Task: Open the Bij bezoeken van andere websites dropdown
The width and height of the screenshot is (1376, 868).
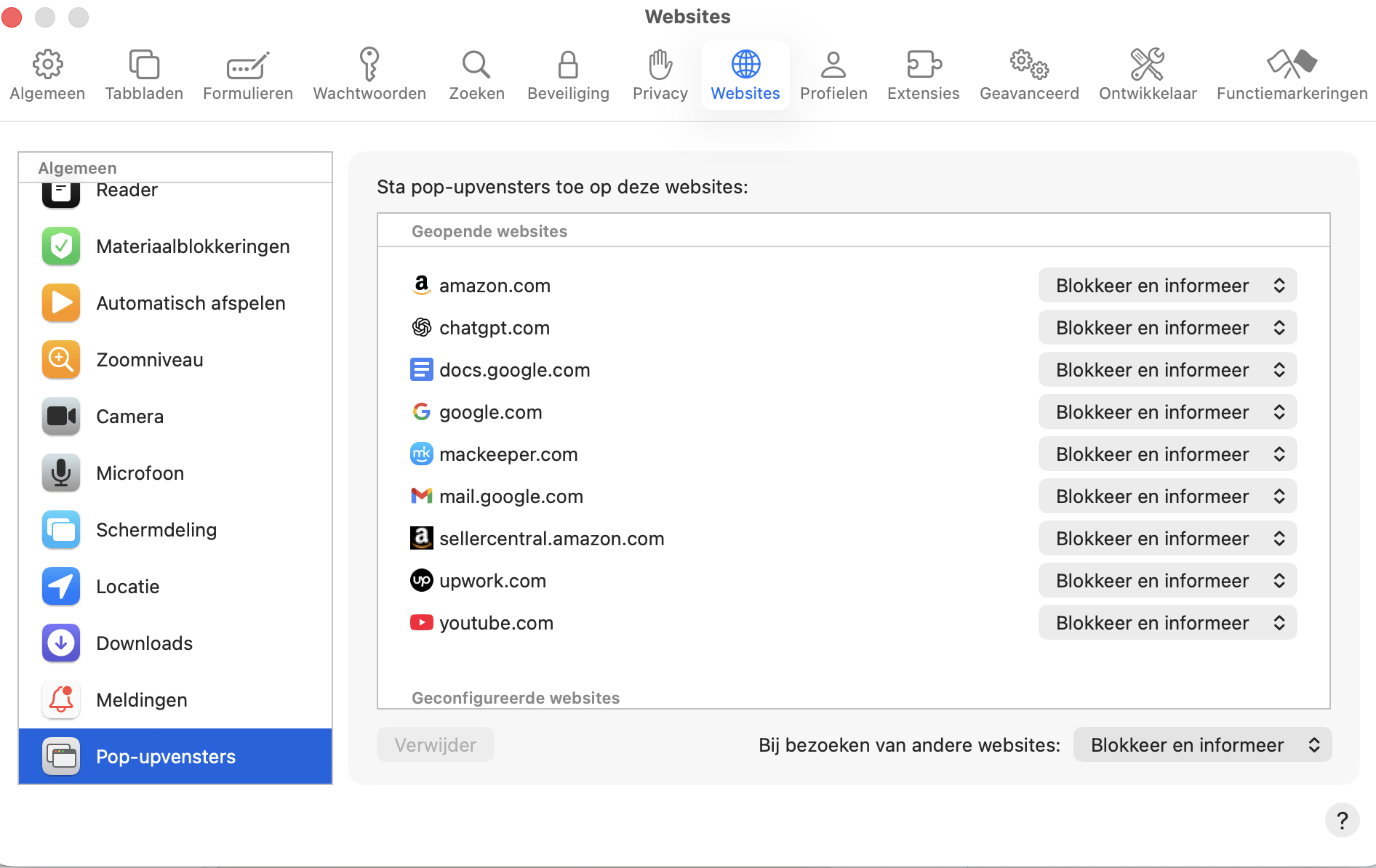Action: coord(1201,744)
